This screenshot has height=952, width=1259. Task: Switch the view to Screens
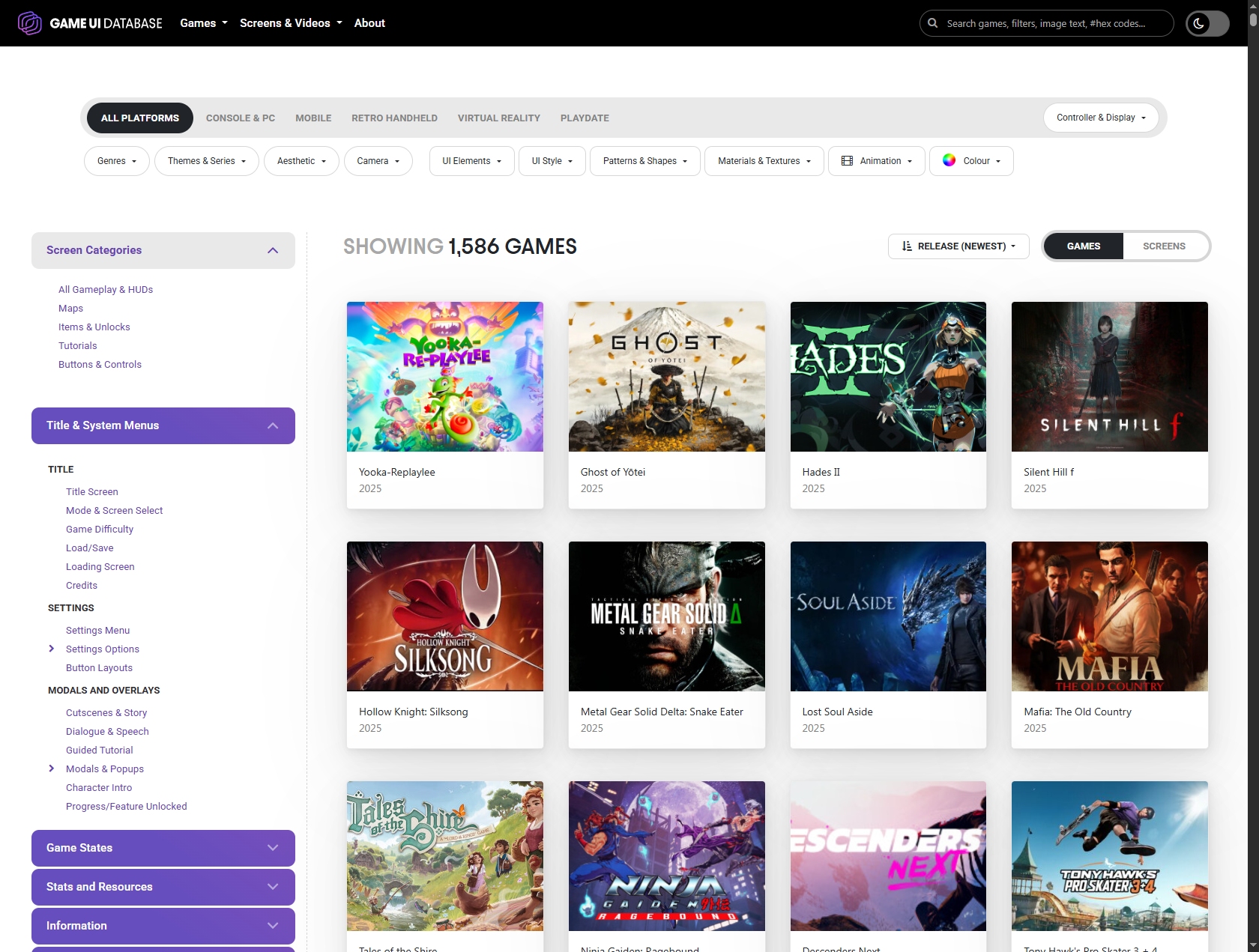click(x=1164, y=246)
